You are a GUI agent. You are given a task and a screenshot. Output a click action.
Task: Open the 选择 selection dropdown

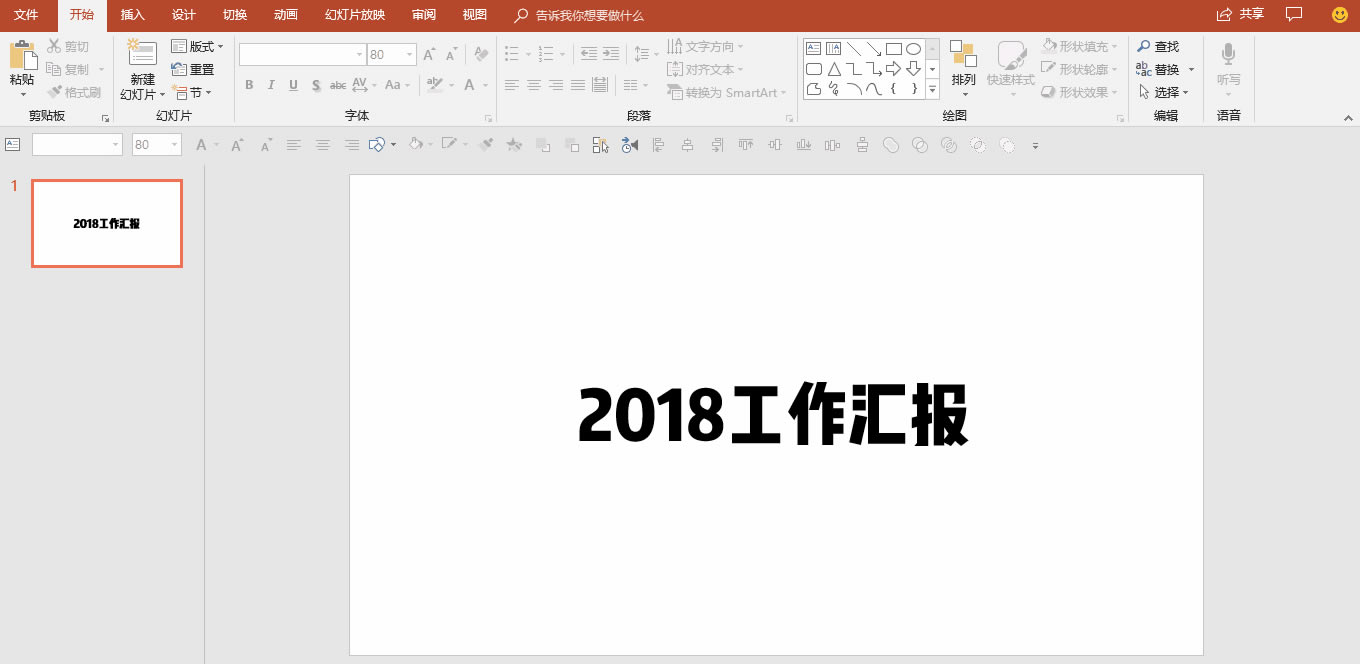click(1165, 91)
